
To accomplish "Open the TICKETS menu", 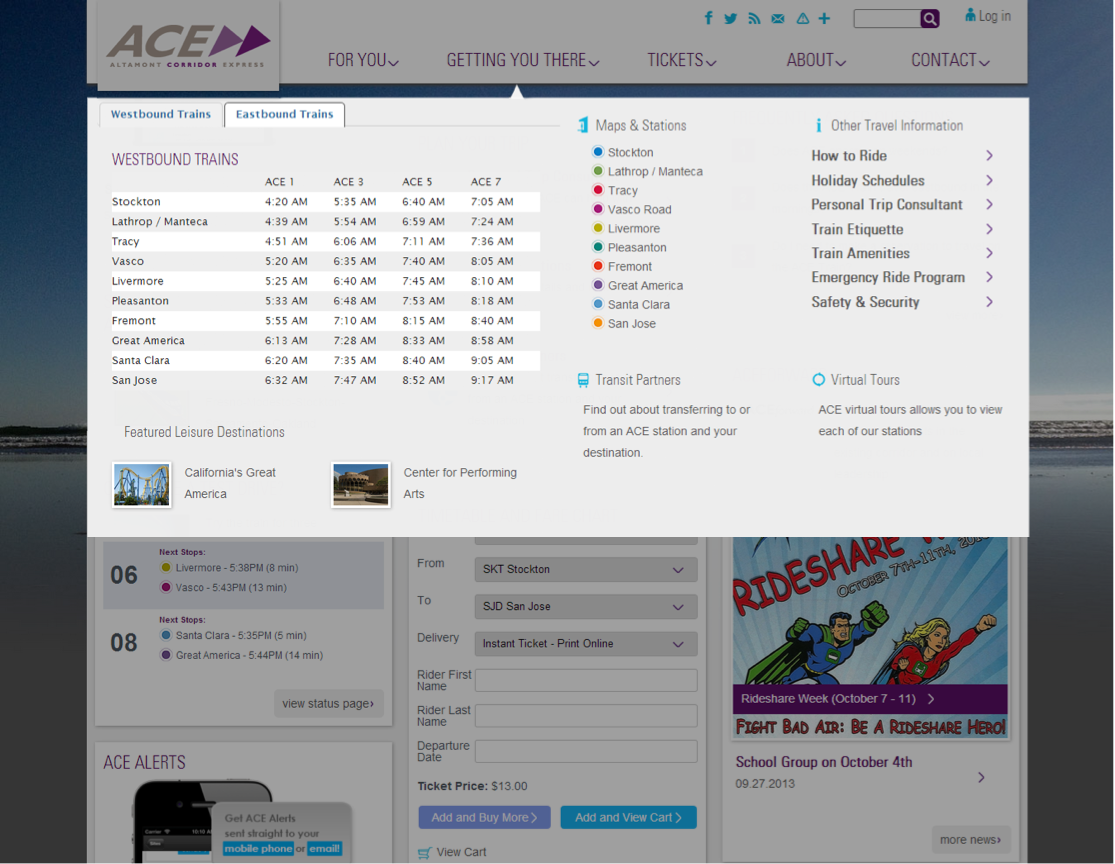I will click(681, 60).
